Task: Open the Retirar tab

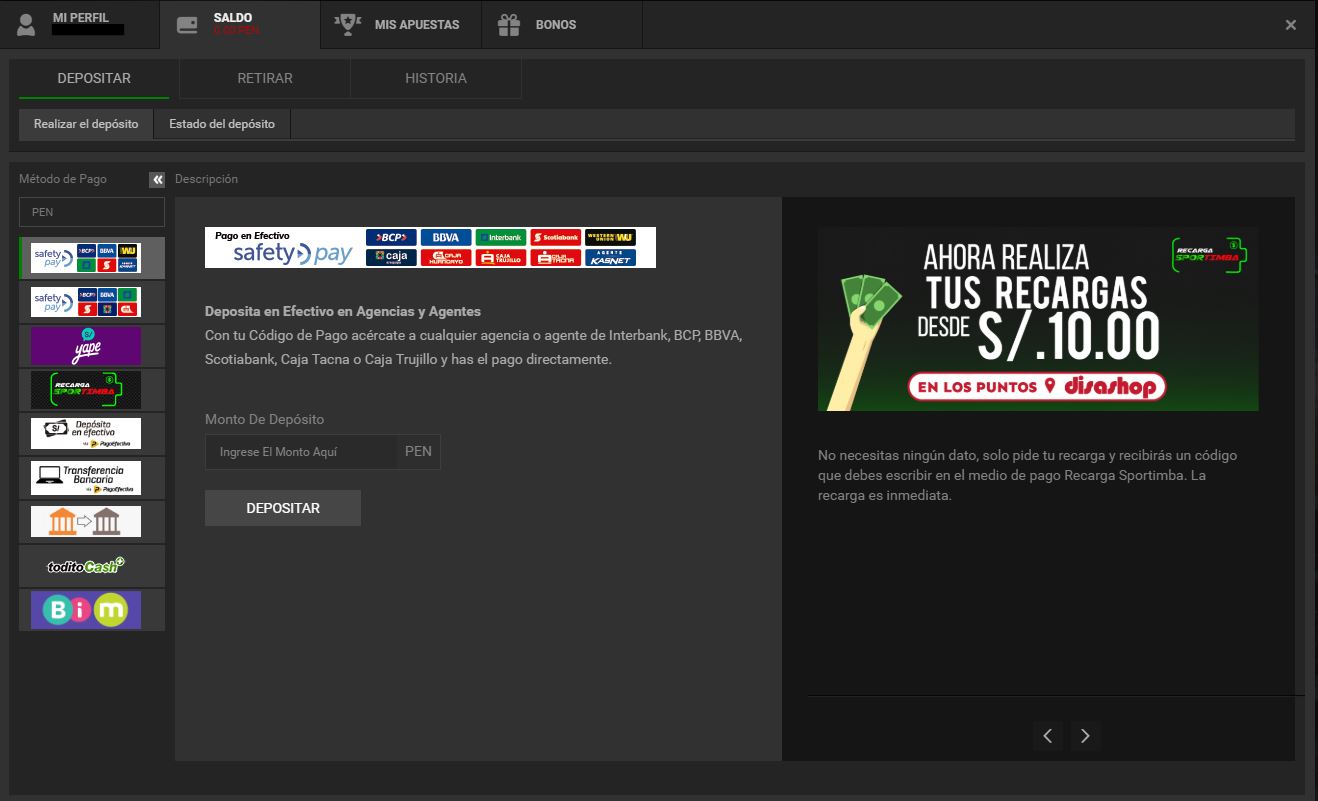Action: pos(265,78)
